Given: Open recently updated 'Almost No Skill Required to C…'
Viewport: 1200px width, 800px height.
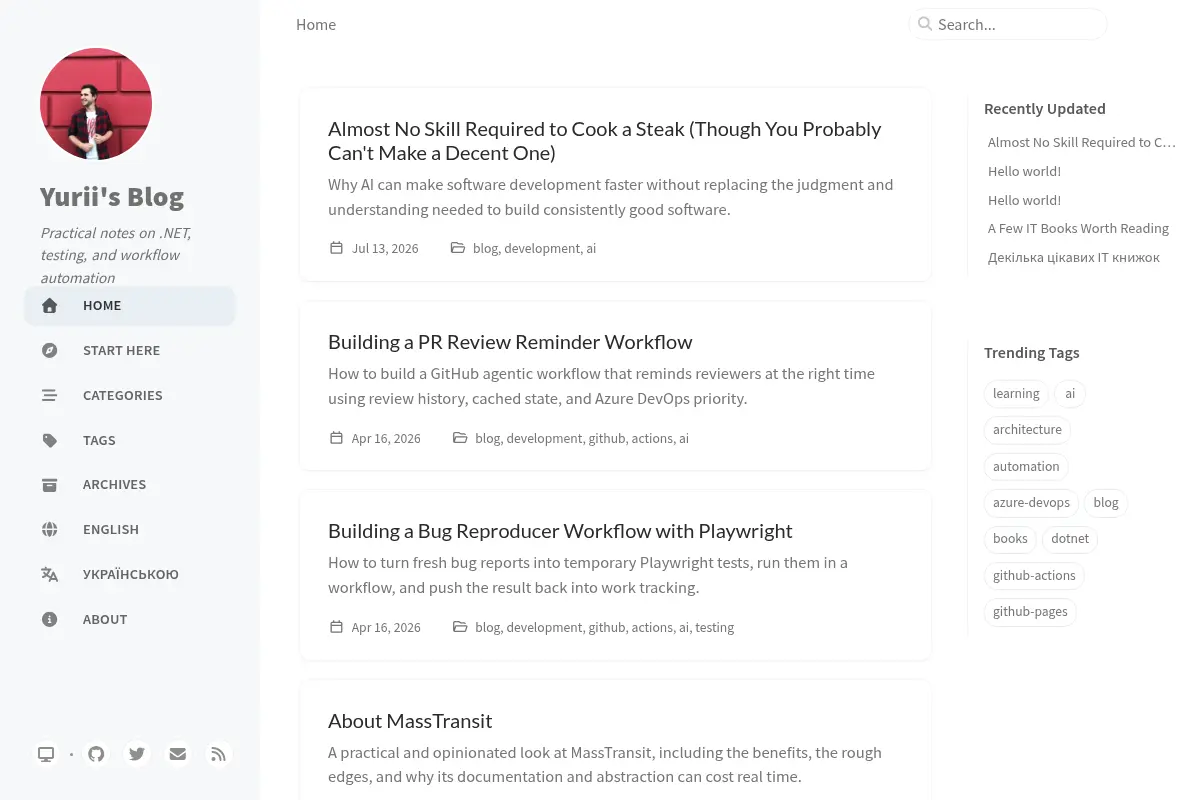Looking at the screenshot, I should pos(1082,142).
